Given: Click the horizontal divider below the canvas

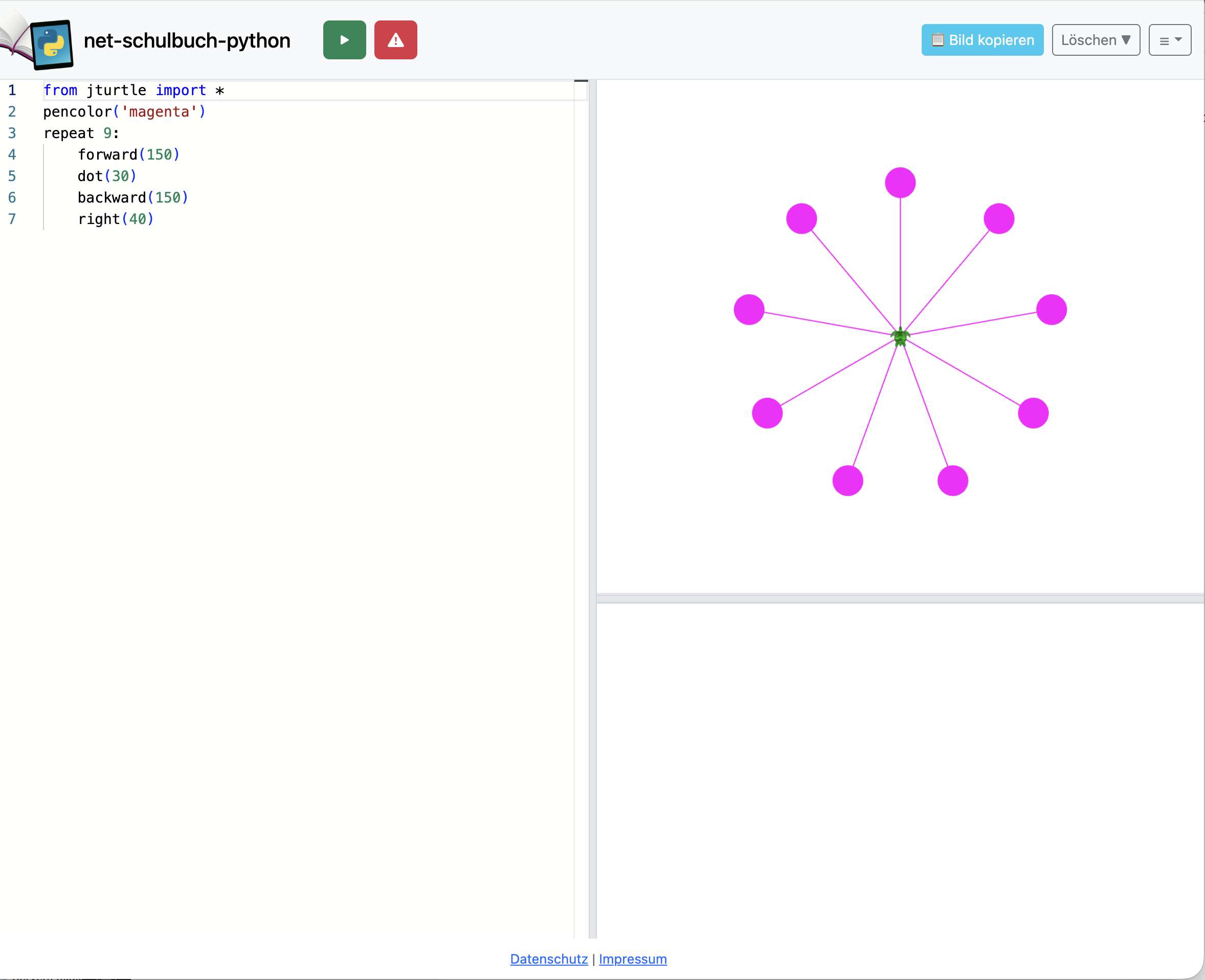Looking at the screenshot, I should click(x=900, y=598).
